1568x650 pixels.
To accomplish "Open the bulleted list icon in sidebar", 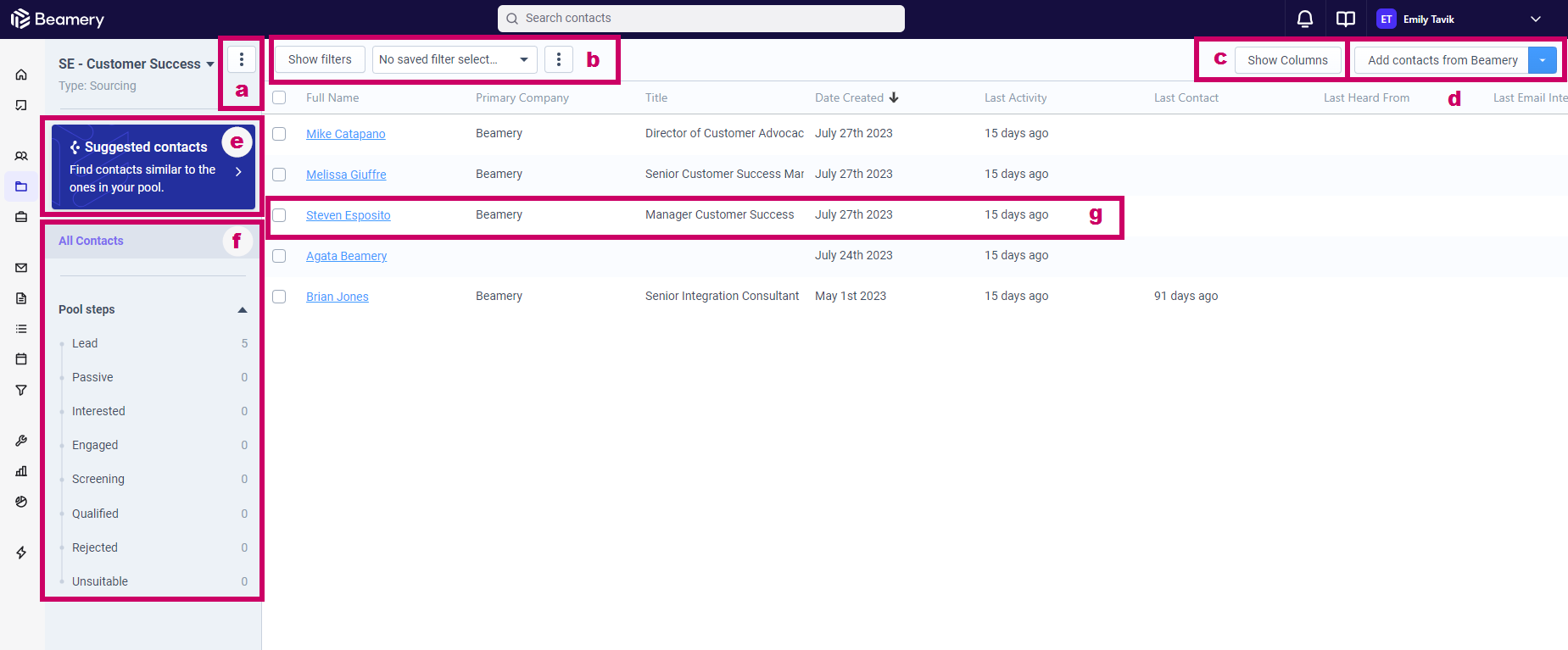I will 21,329.
